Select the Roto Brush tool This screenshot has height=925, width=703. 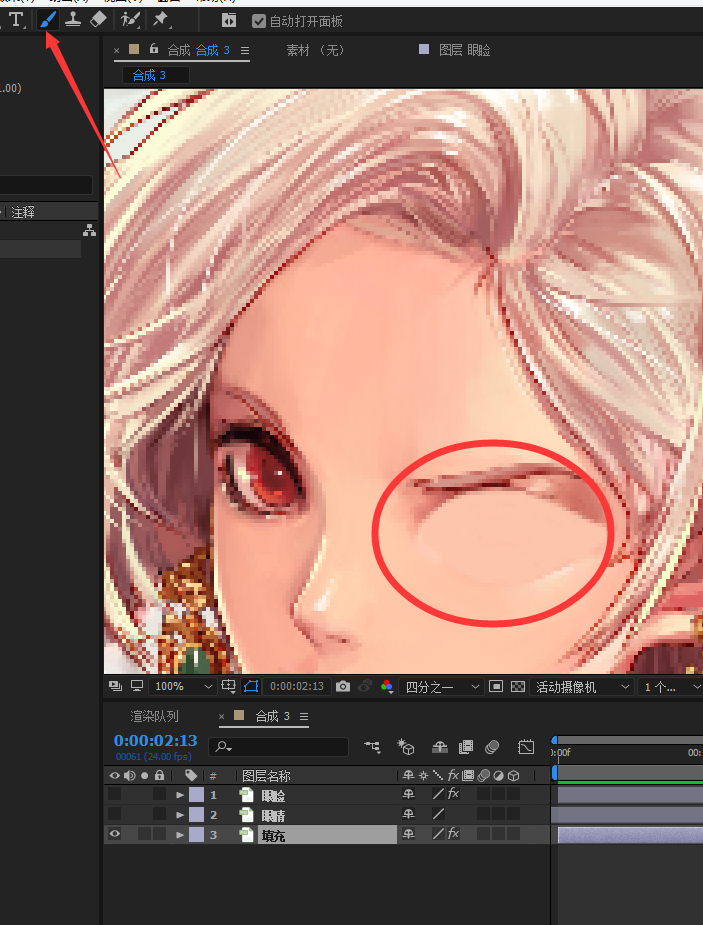pyautogui.click(x=130, y=20)
